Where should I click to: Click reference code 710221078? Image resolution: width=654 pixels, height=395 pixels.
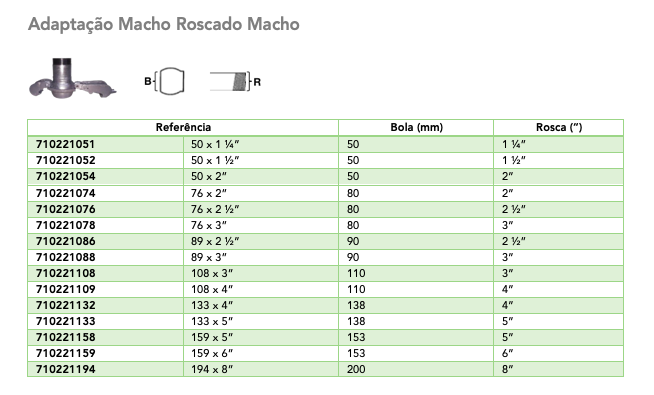(x=65, y=225)
